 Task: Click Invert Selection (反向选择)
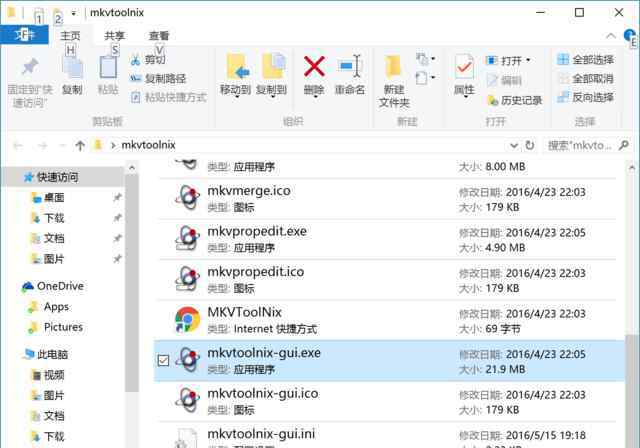click(x=585, y=97)
